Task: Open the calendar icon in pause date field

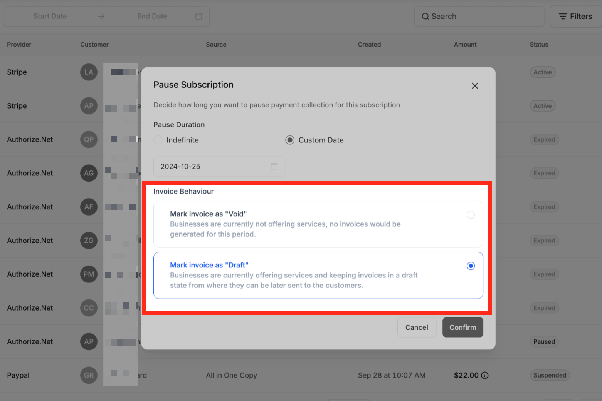Action: (274, 166)
